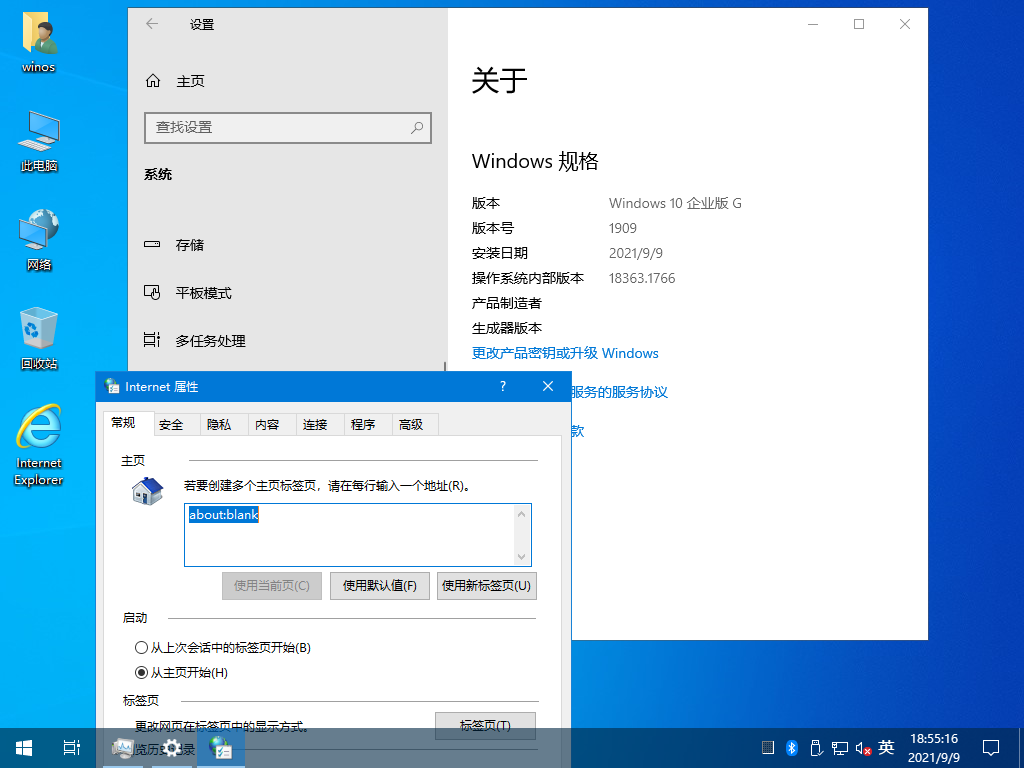Click the 2021/9/9 install date value

635,253
